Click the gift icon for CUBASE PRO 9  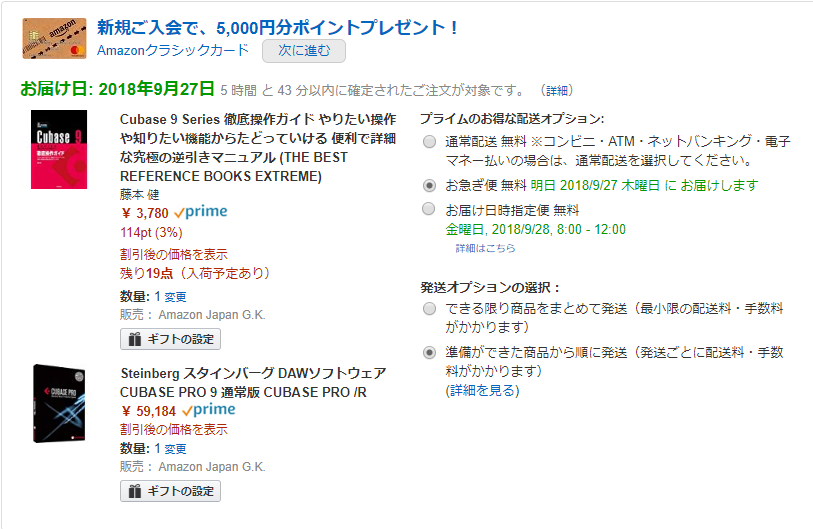pos(135,491)
